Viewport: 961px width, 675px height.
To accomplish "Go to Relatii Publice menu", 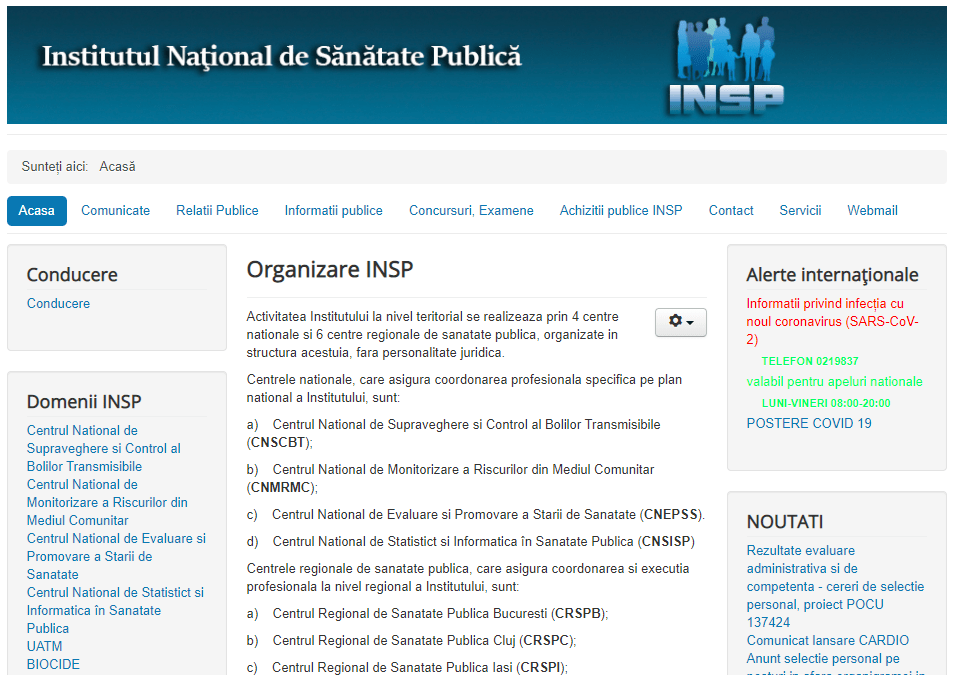I will pyautogui.click(x=217, y=211).
